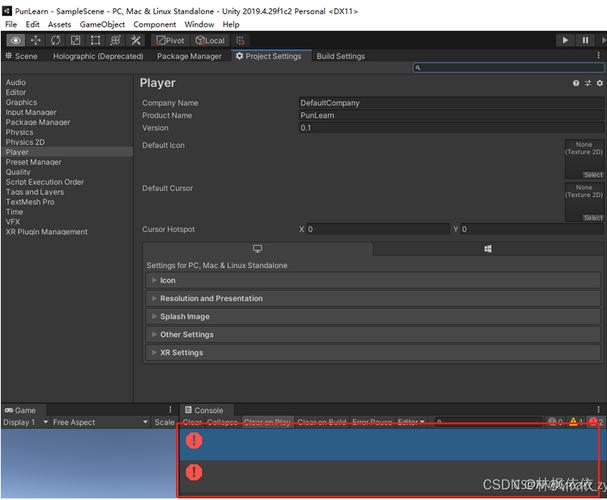The height and width of the screenshot is (500, 607).
Task: Select the Scale tool in toolbar
Action: pyautogui.click(x=75, y=40)
